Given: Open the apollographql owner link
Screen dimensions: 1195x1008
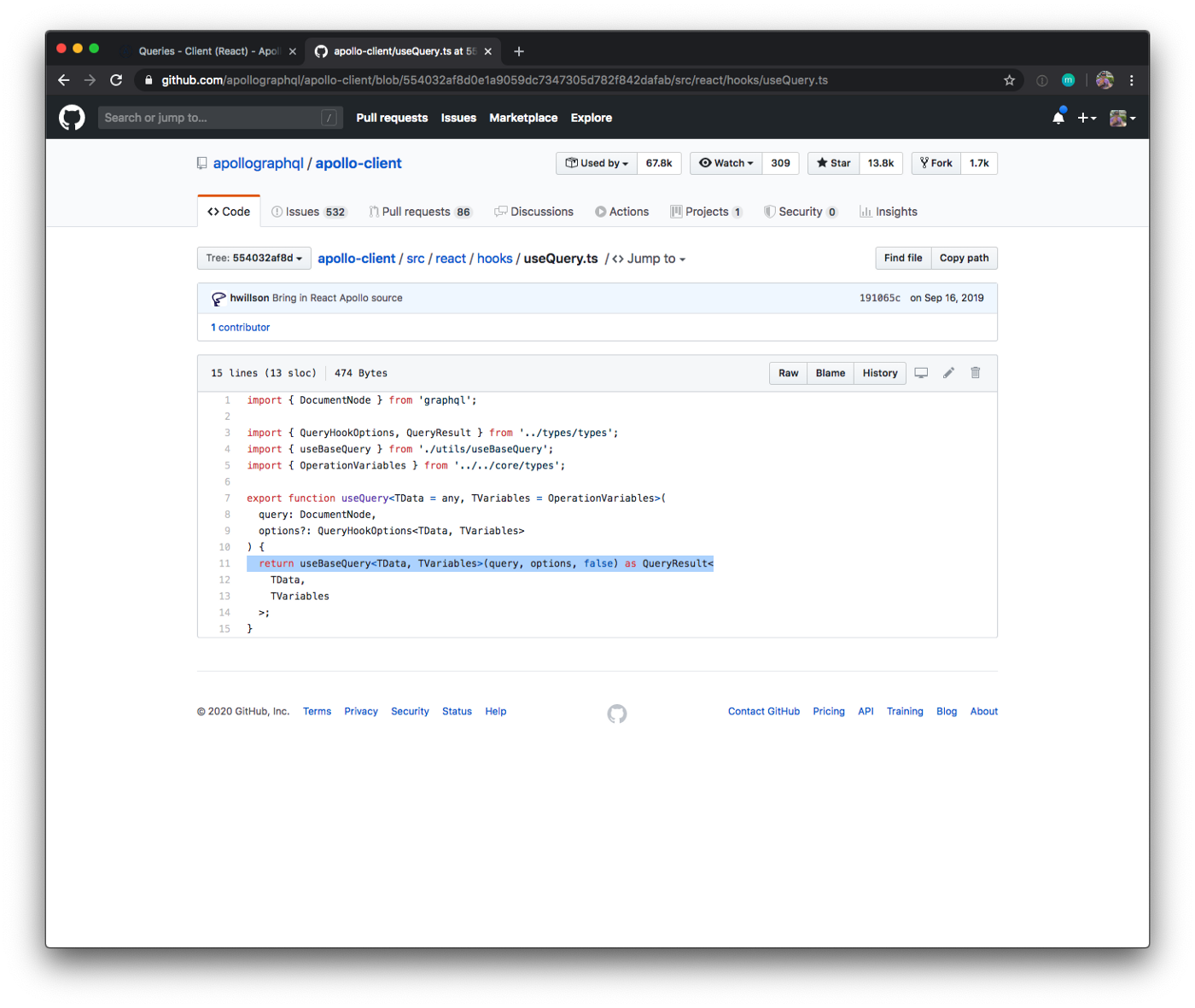Looking at the screenshot, I should (x=259, y=163).
